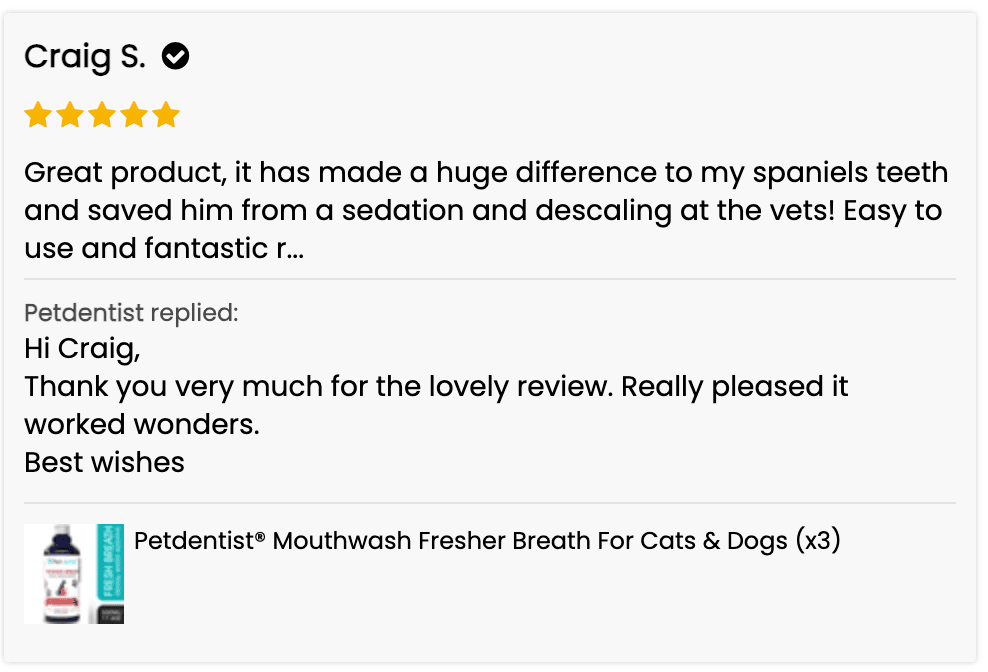Click the "worked wonders." reply line

coord(142,423)
